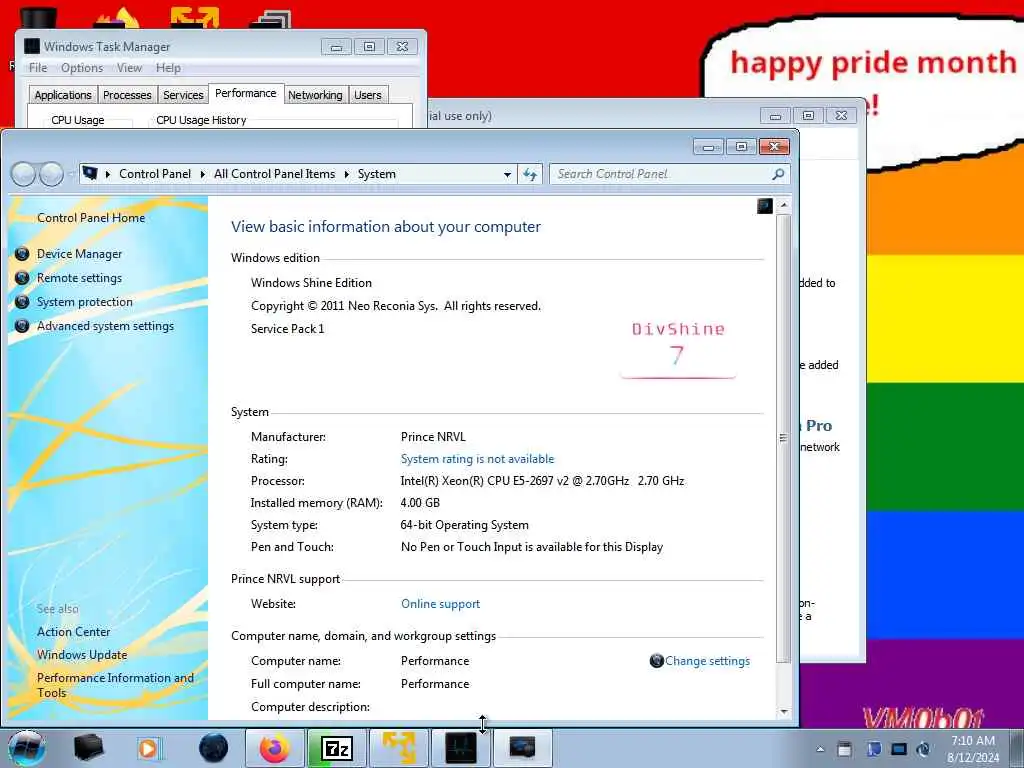Click the network tray icon
Screen dimensions: 1024x768
[x=899, y=749]
